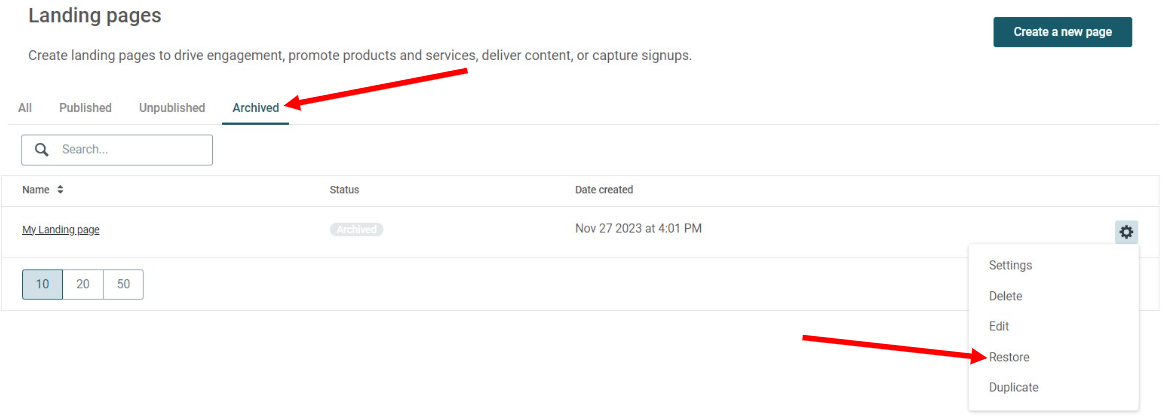The height and width of the screenshot is (418, 1166).
Task: Select the Unpublished tab
Action: (x=172, y=108)
